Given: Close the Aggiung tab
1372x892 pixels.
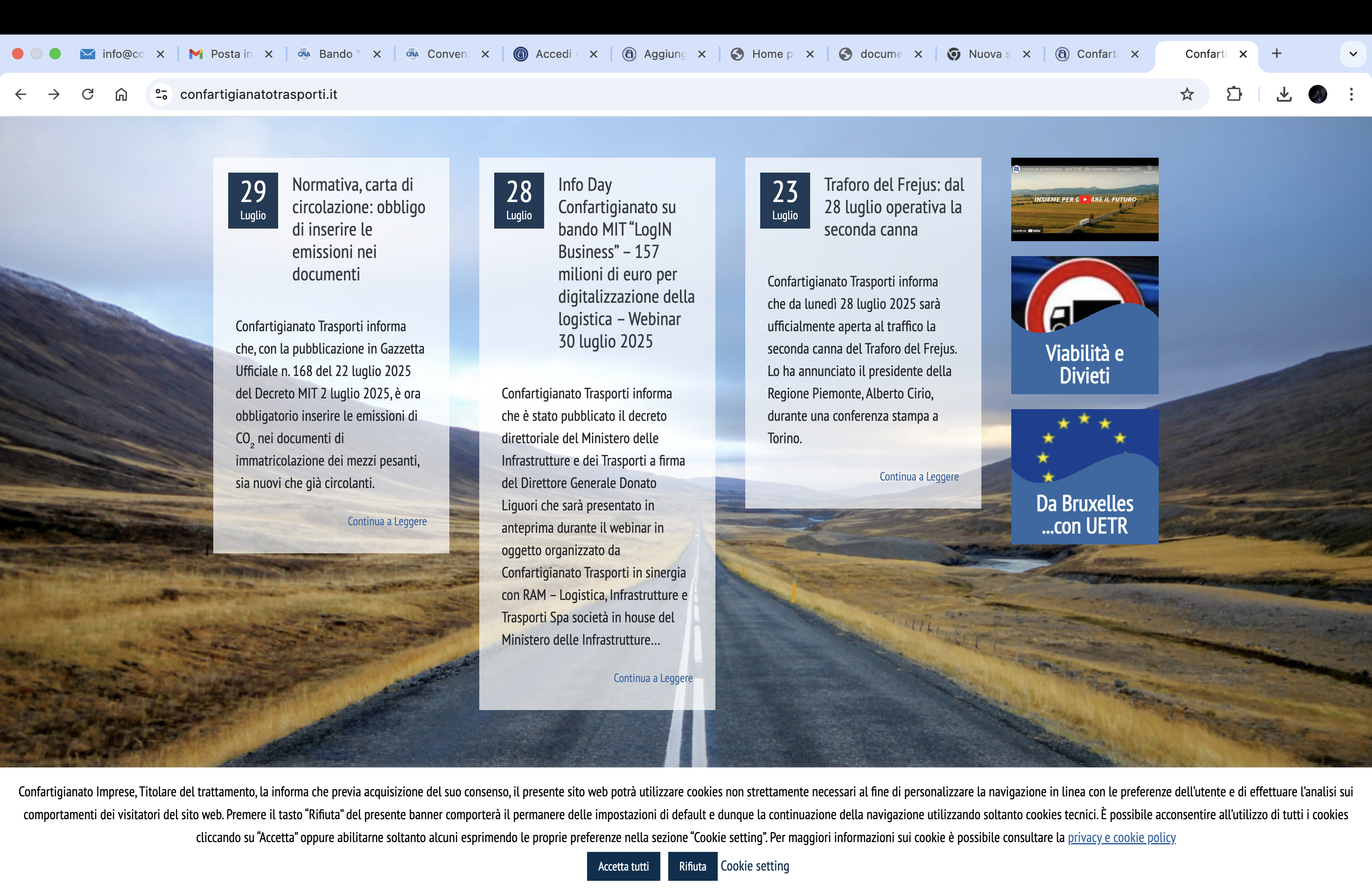Looking at the screenshot, I should tap(702, 54).
